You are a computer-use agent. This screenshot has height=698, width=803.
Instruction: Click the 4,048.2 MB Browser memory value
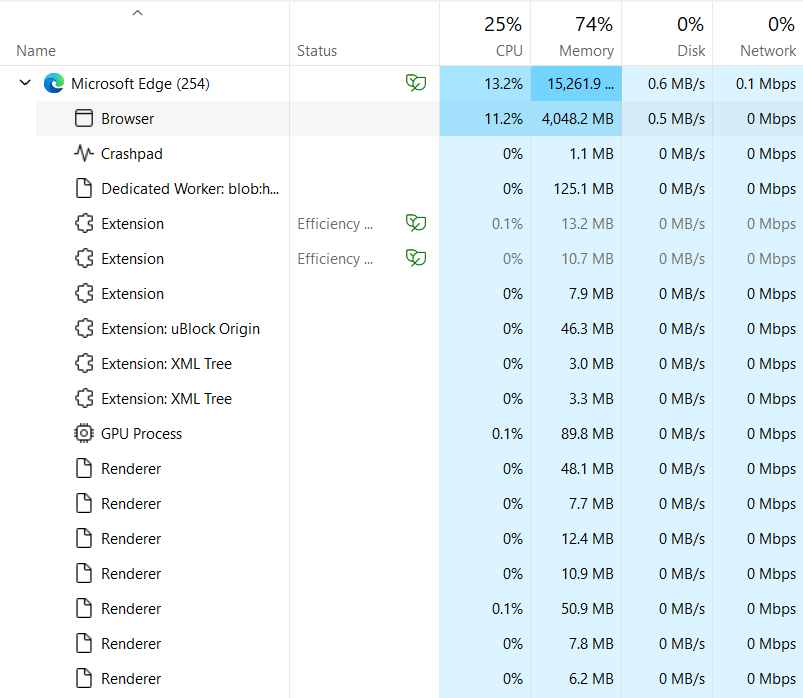(578, 119)
